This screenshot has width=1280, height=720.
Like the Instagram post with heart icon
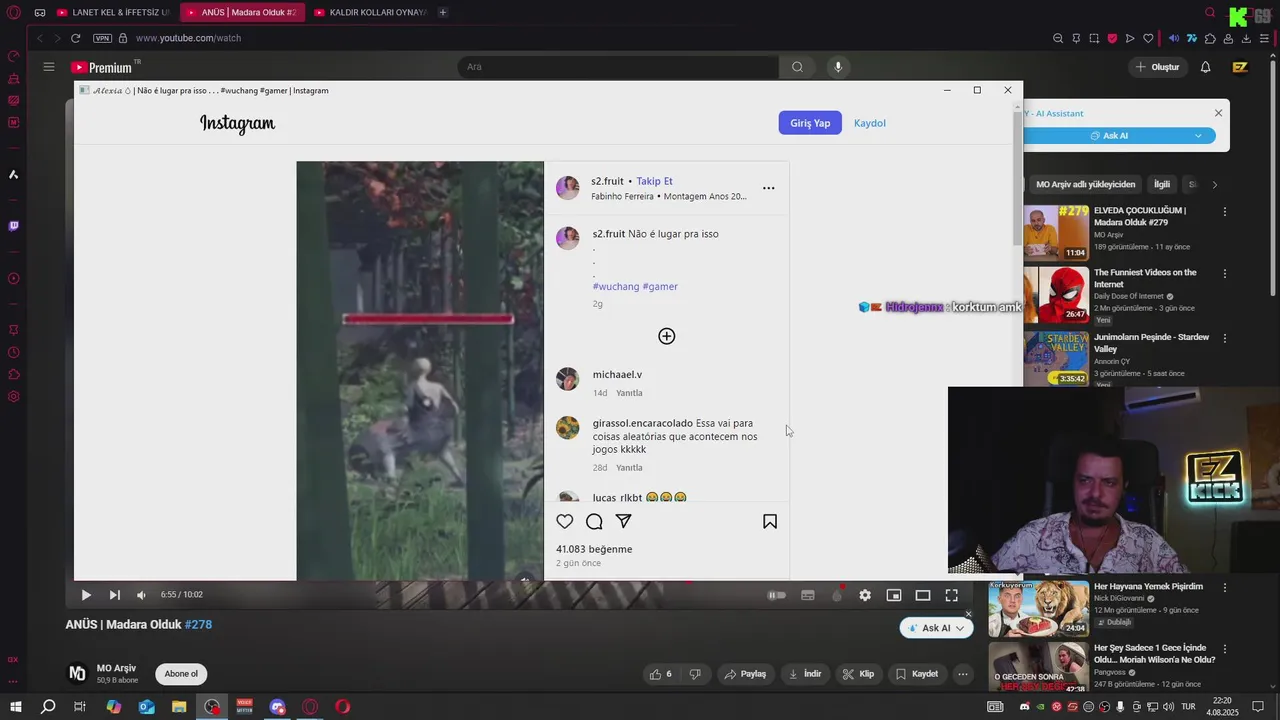point(565,521)
